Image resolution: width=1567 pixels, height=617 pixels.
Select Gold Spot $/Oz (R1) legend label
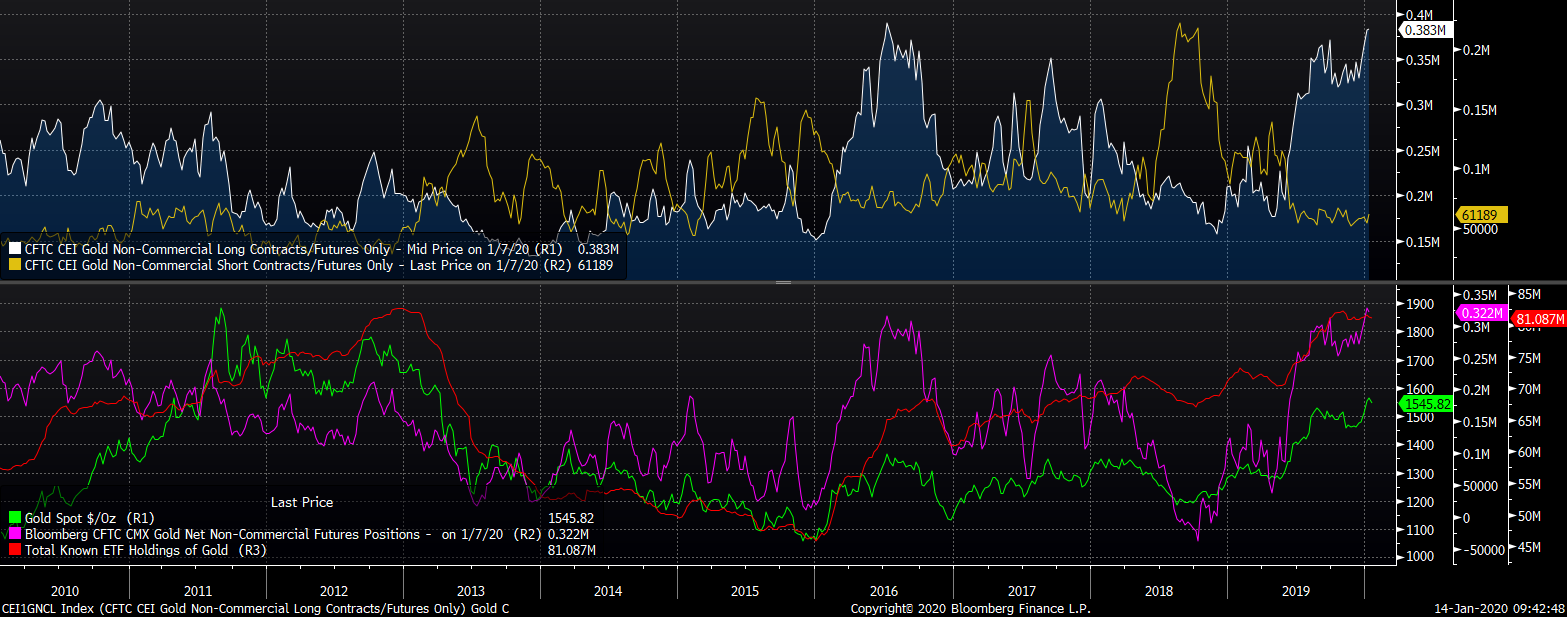92,518
